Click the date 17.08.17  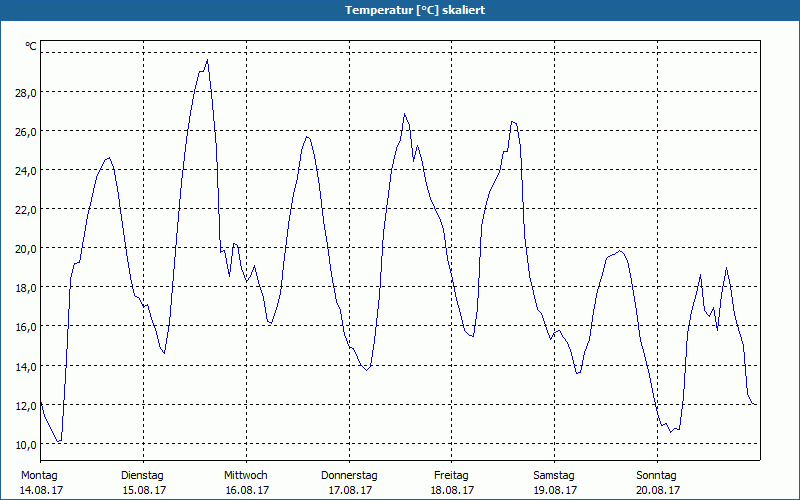point(350,490)
